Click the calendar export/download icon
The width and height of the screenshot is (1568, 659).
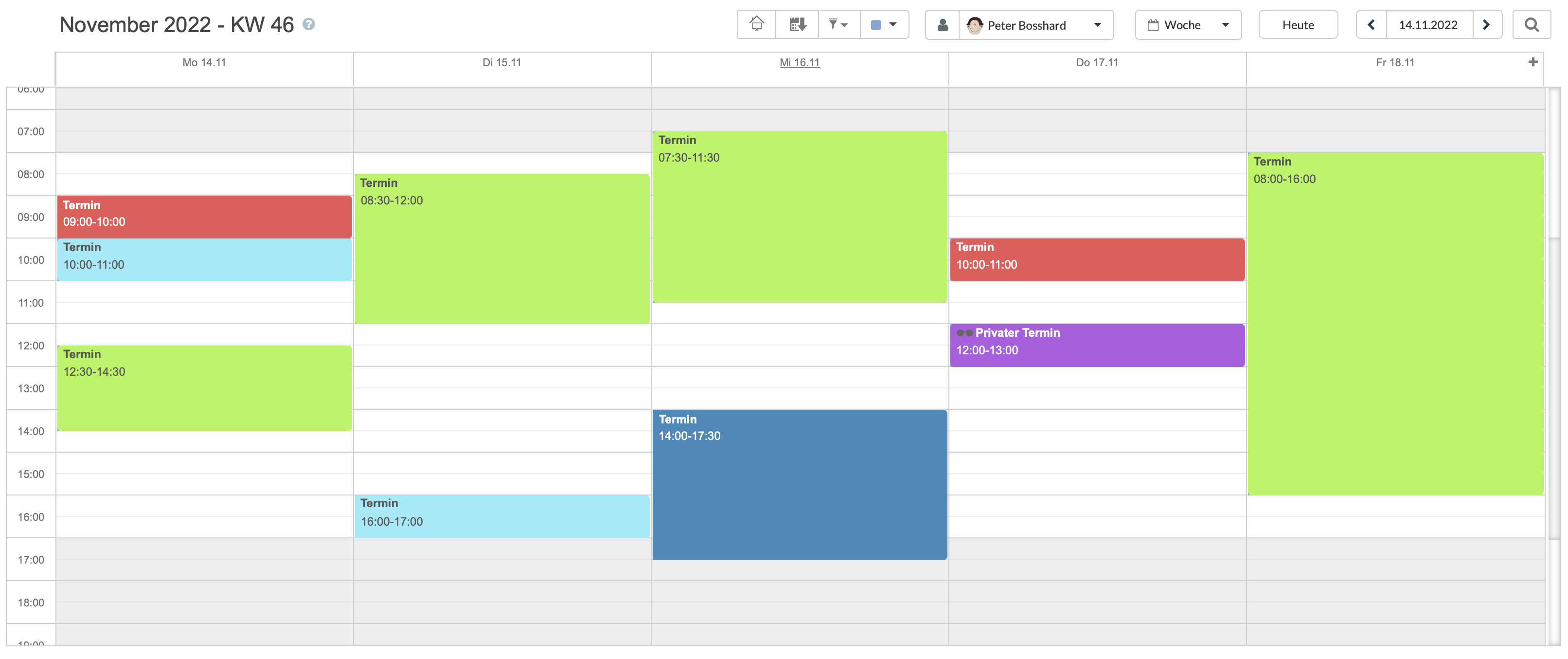[798, 24]
